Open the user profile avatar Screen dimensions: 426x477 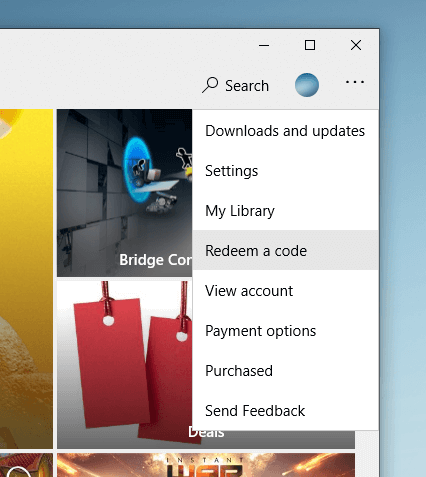click(x=307, y=85)
